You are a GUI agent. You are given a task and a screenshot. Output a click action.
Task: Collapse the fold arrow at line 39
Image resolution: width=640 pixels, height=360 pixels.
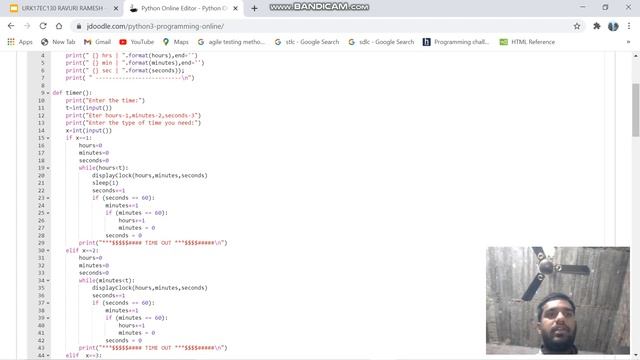(x=48, y=318)
